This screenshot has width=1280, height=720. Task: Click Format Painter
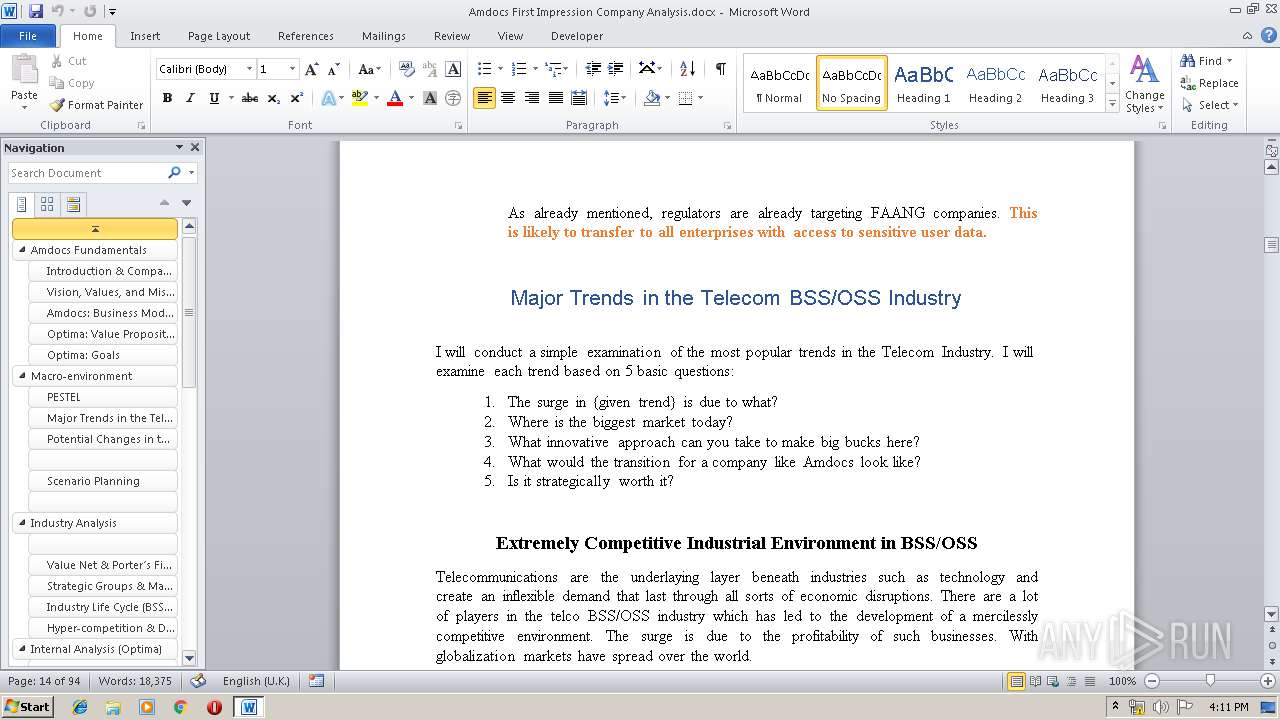pyautogui.click(x=97, y=105)
